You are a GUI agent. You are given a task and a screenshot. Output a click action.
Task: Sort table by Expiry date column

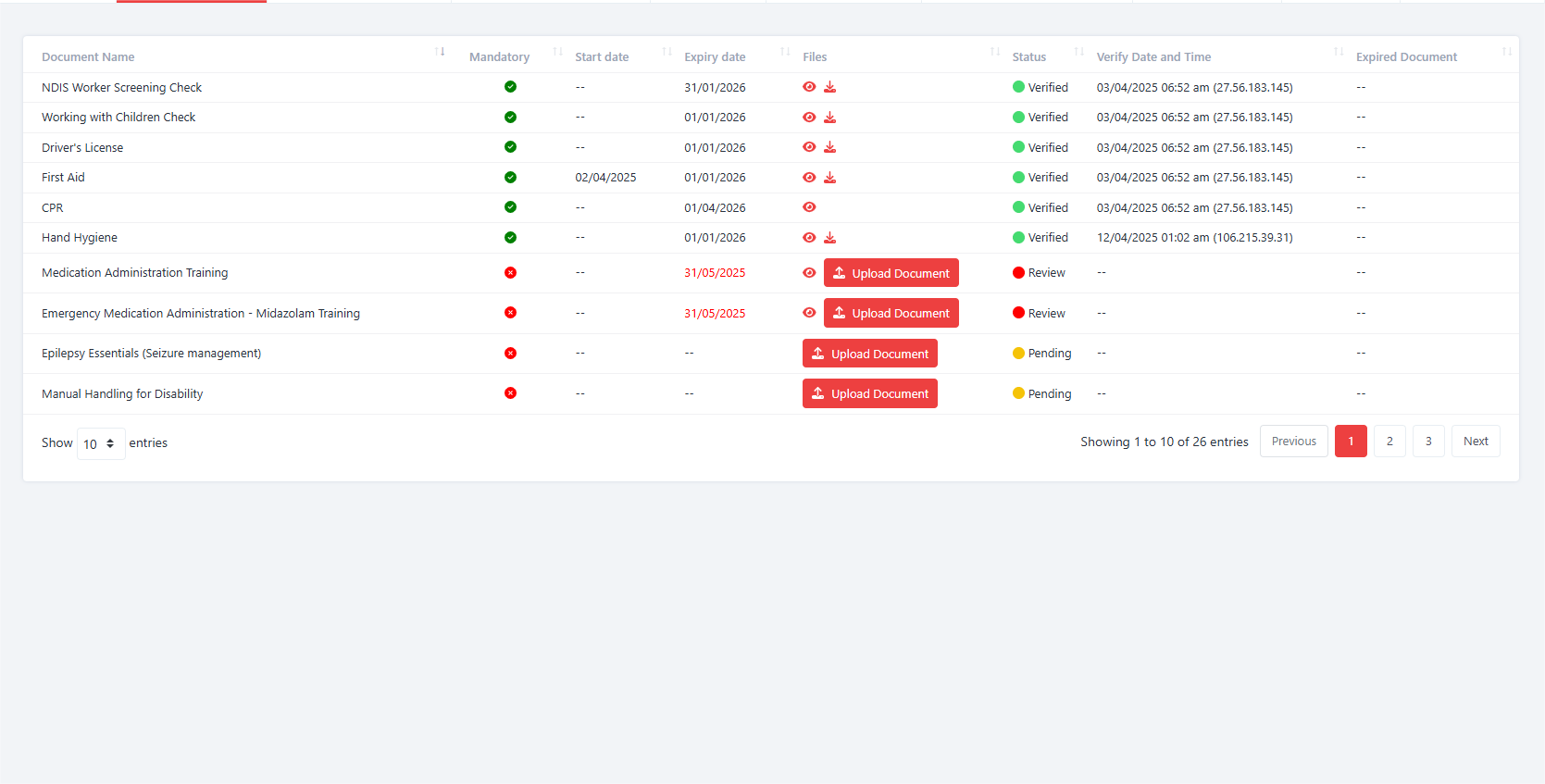coord(715,56)
